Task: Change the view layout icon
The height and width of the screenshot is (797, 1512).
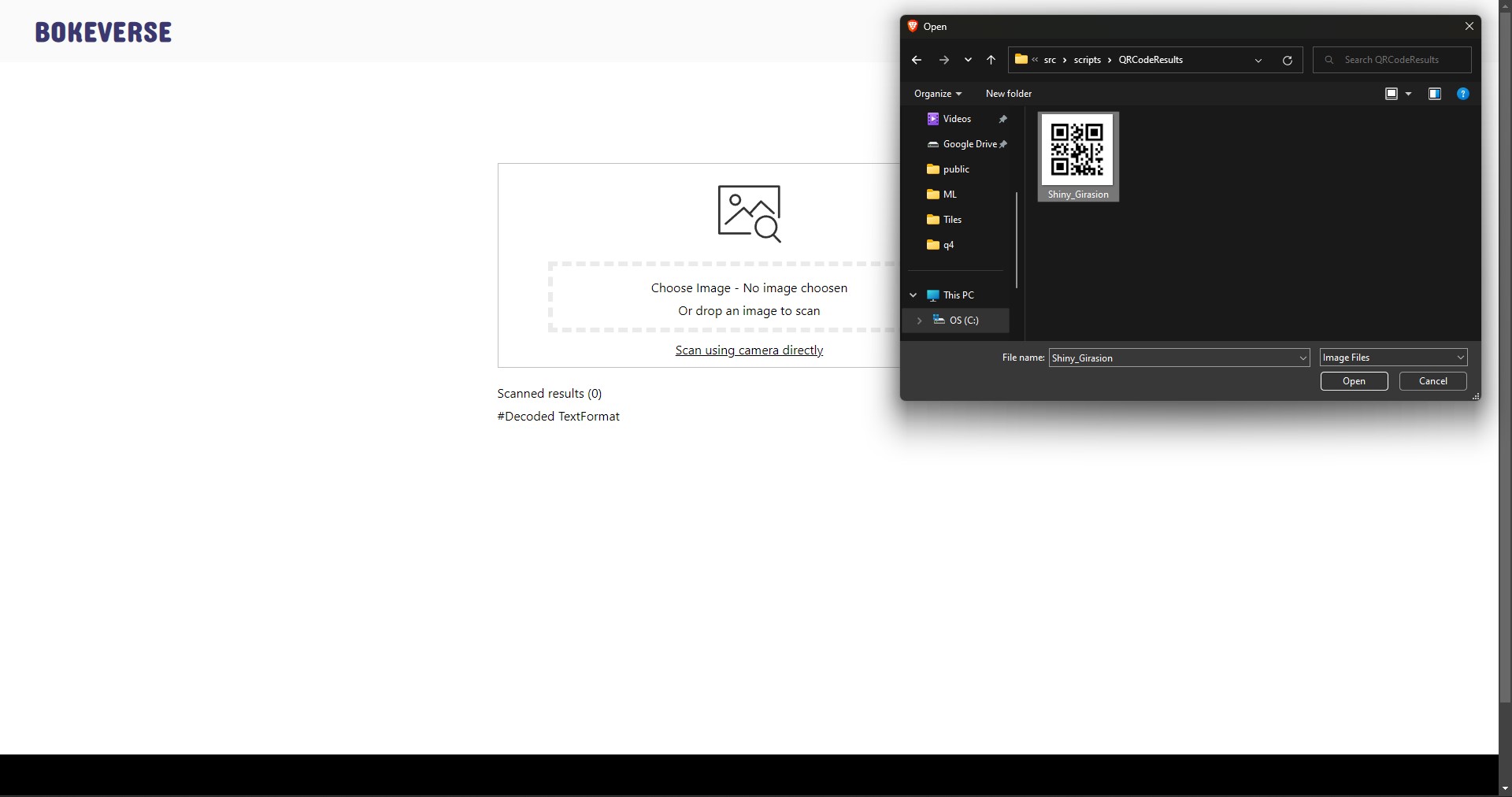Action: coord(1392,94)
